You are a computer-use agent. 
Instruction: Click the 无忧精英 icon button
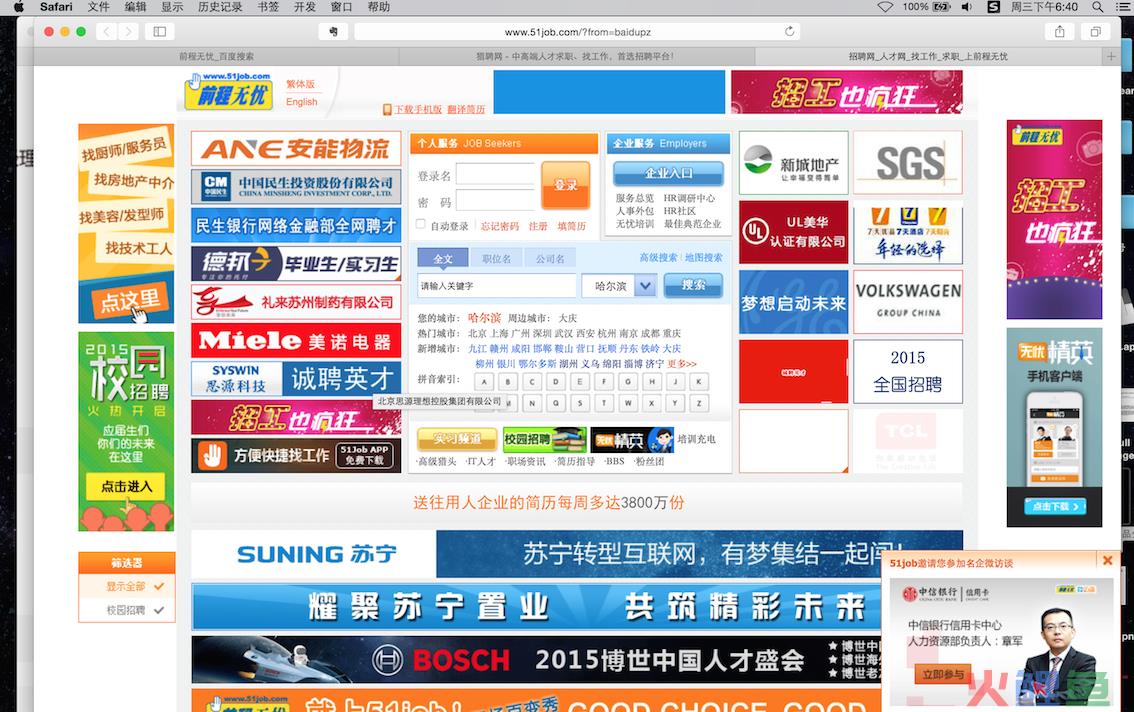(631, 439)
